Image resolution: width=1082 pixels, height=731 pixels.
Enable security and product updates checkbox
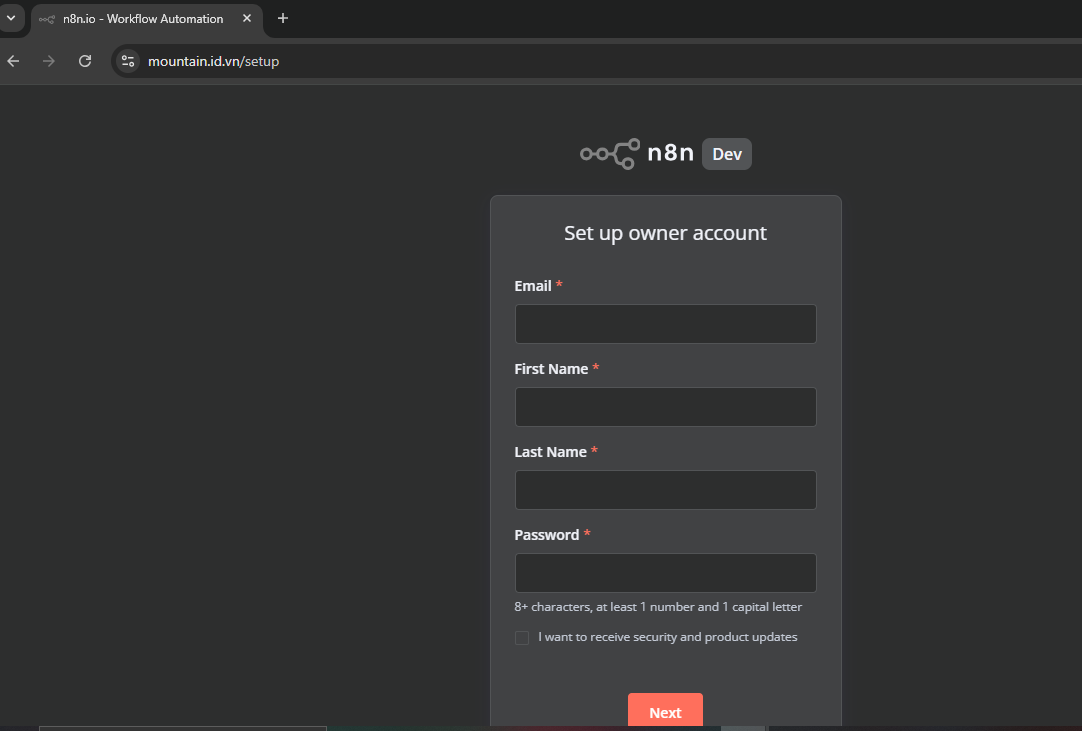tap(522, 637)
